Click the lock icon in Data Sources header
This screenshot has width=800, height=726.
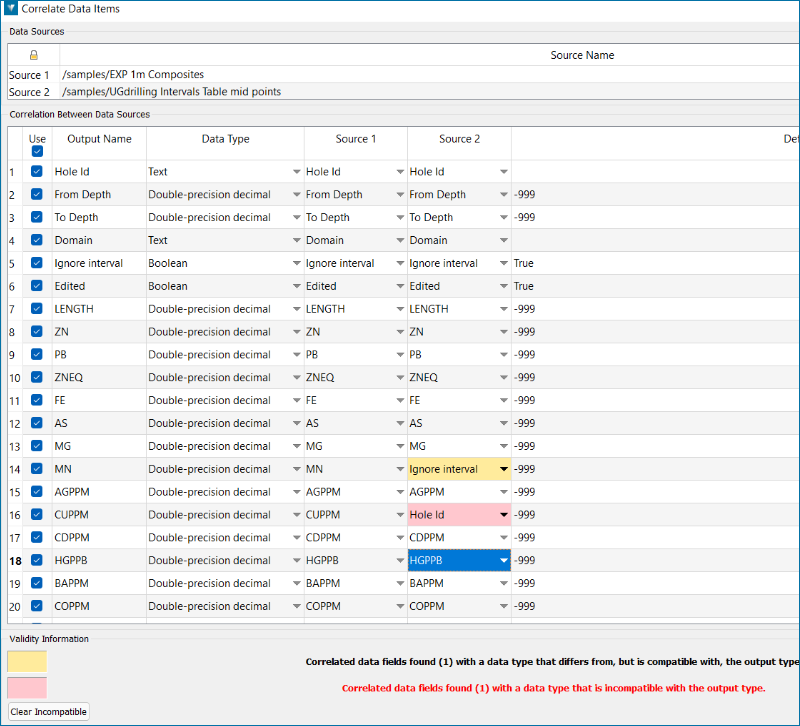(33, 55)
